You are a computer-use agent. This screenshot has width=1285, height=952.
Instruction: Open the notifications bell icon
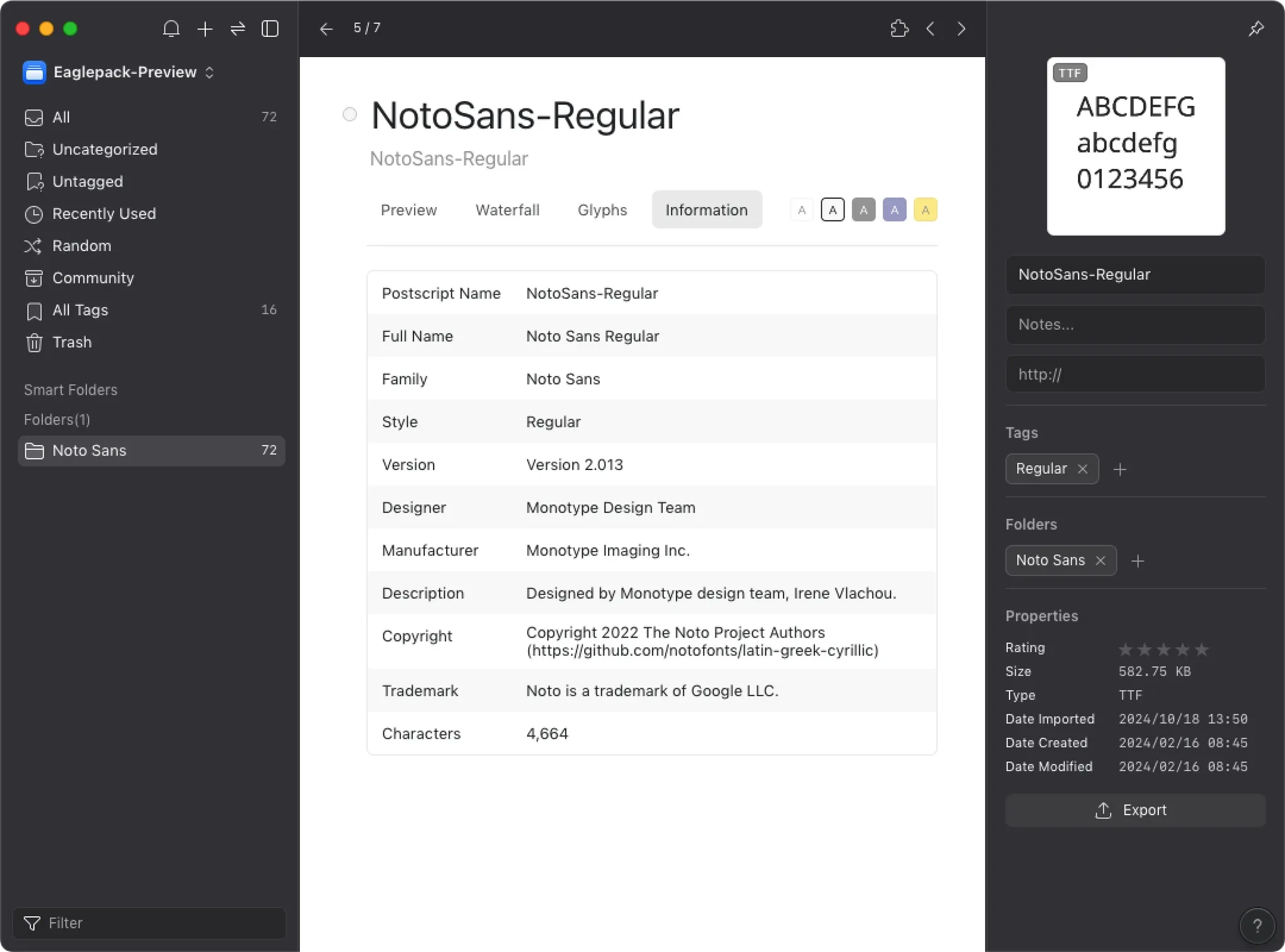(x=171, y=29)
